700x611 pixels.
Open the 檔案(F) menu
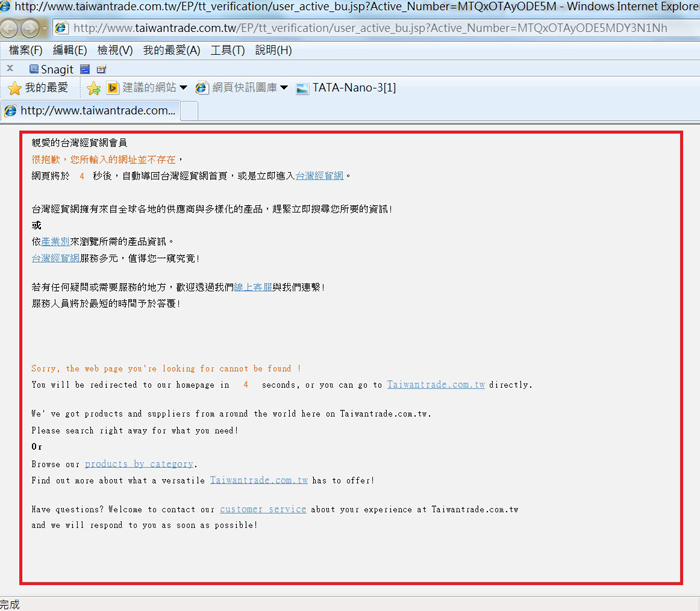(25, 50)
